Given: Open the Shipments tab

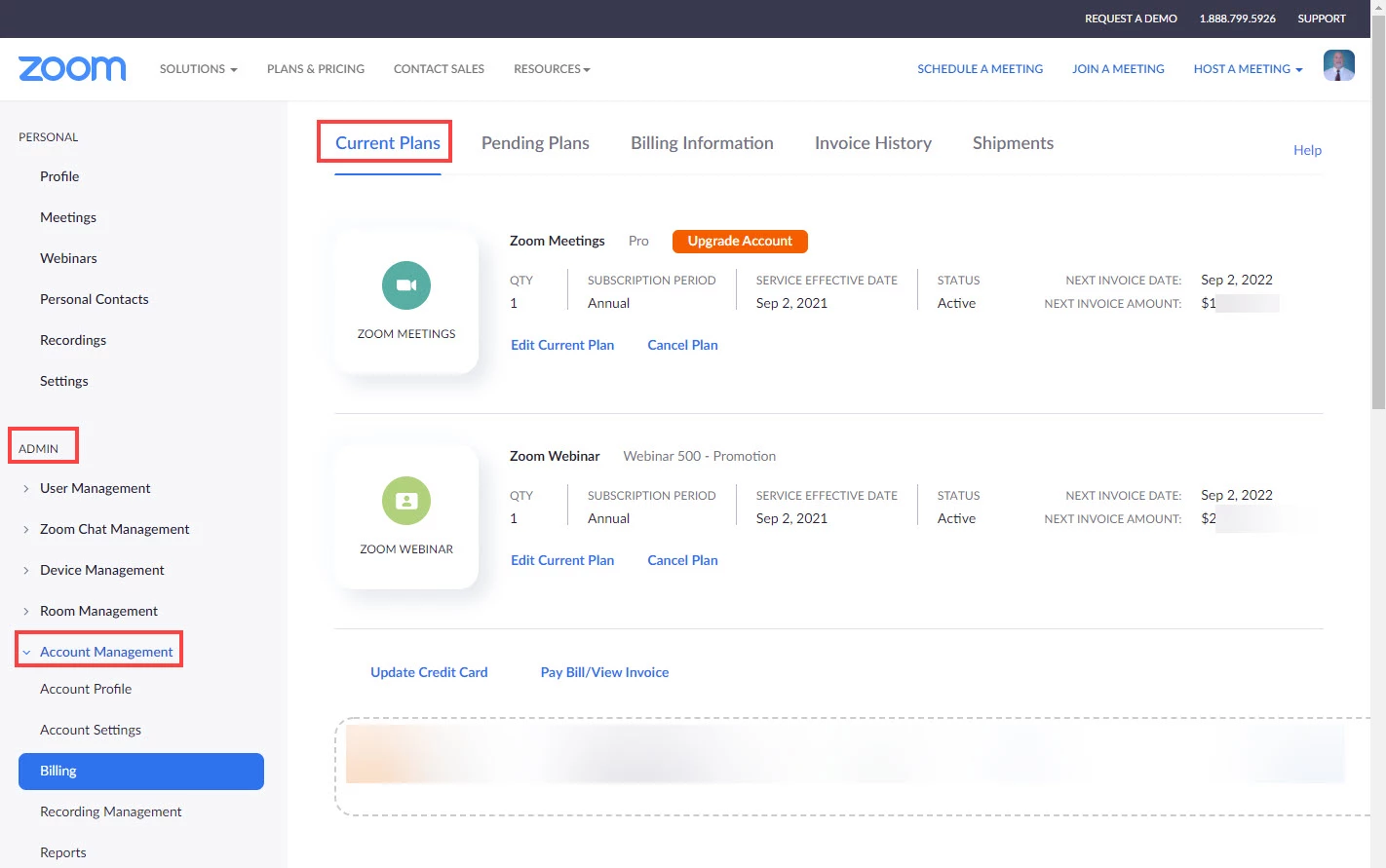Looking at the screenshot, I should point(1013,143).
